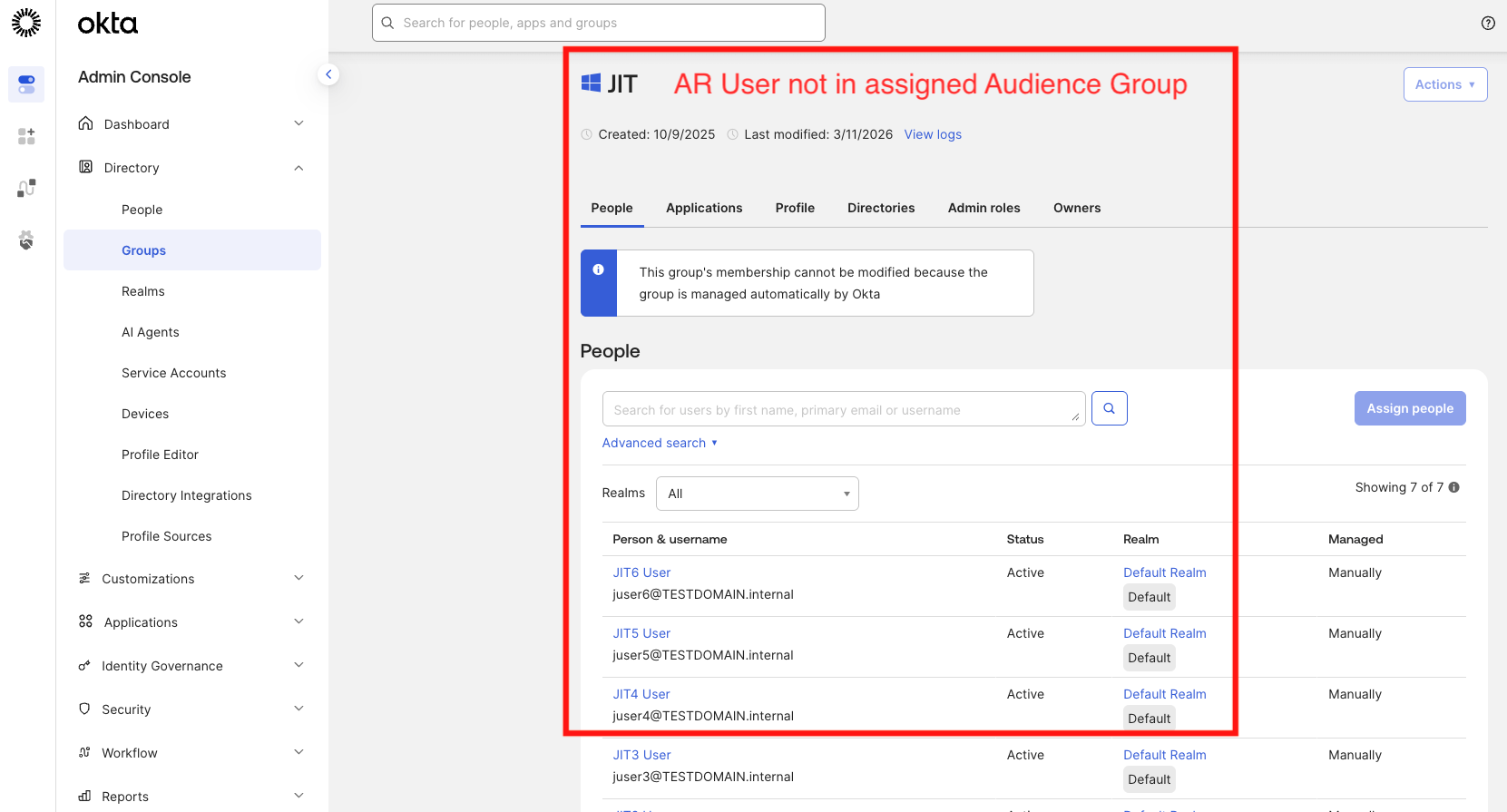Screen dimensions: 1507x812
Task: Open the apps-plus icon in left rail
Action: [26, 136]
